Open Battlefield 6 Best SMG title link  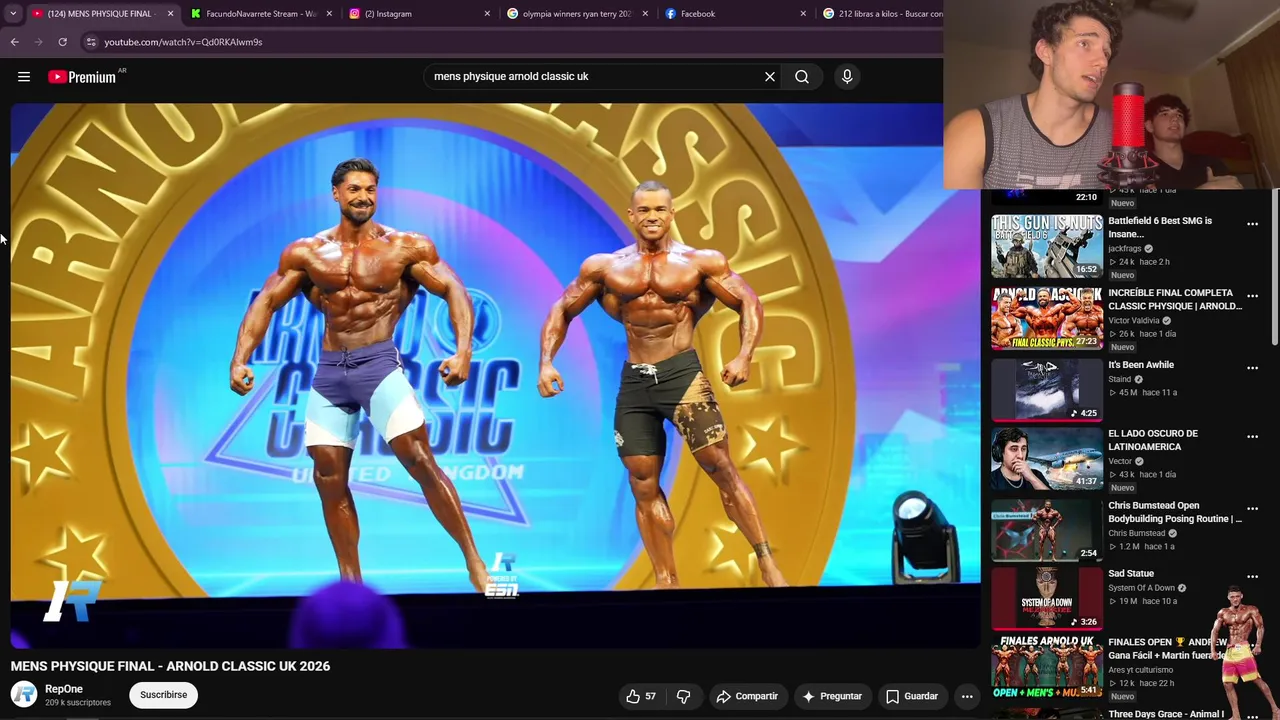[1160, 227]
